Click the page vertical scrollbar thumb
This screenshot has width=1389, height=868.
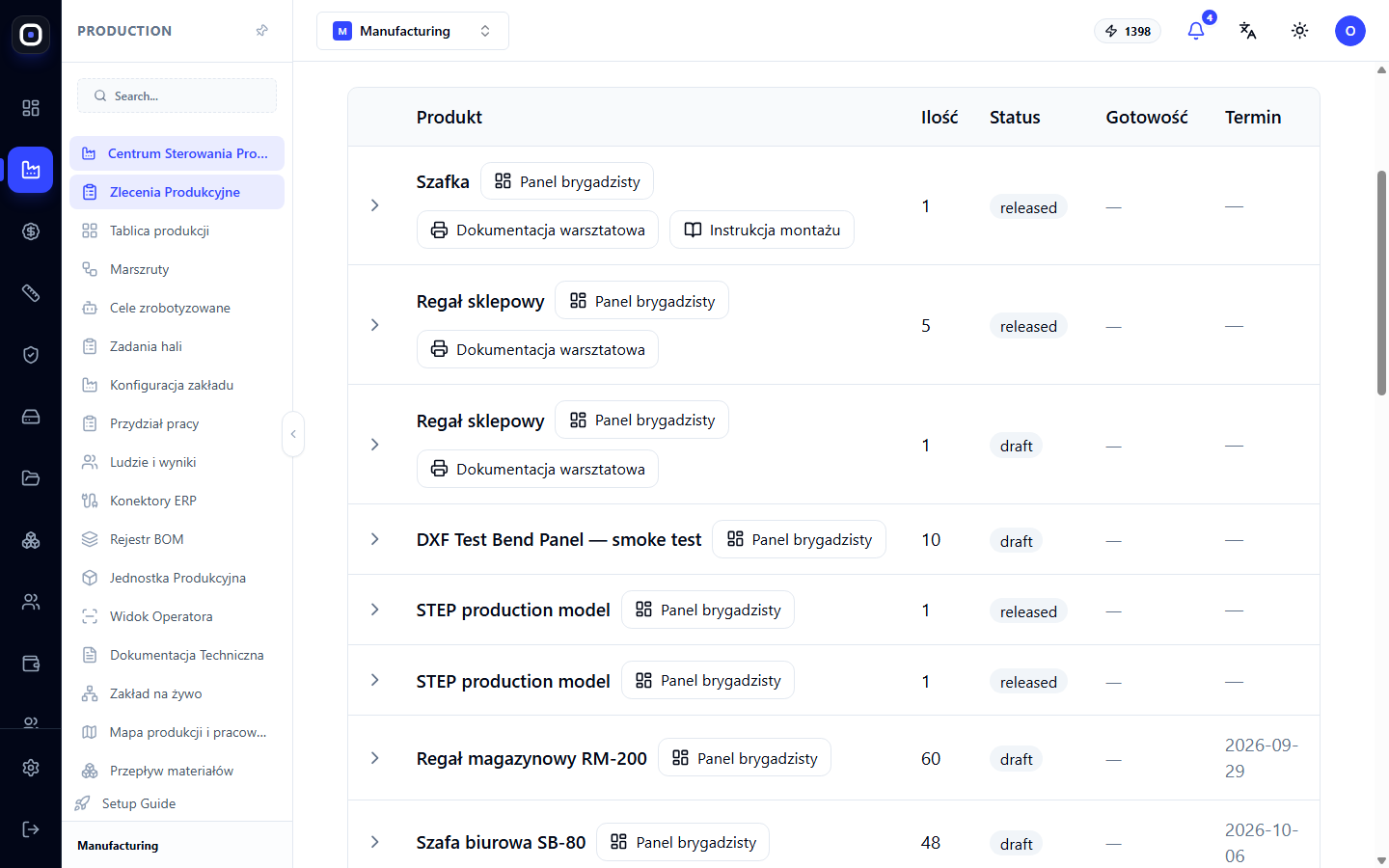pos(1381,283)
